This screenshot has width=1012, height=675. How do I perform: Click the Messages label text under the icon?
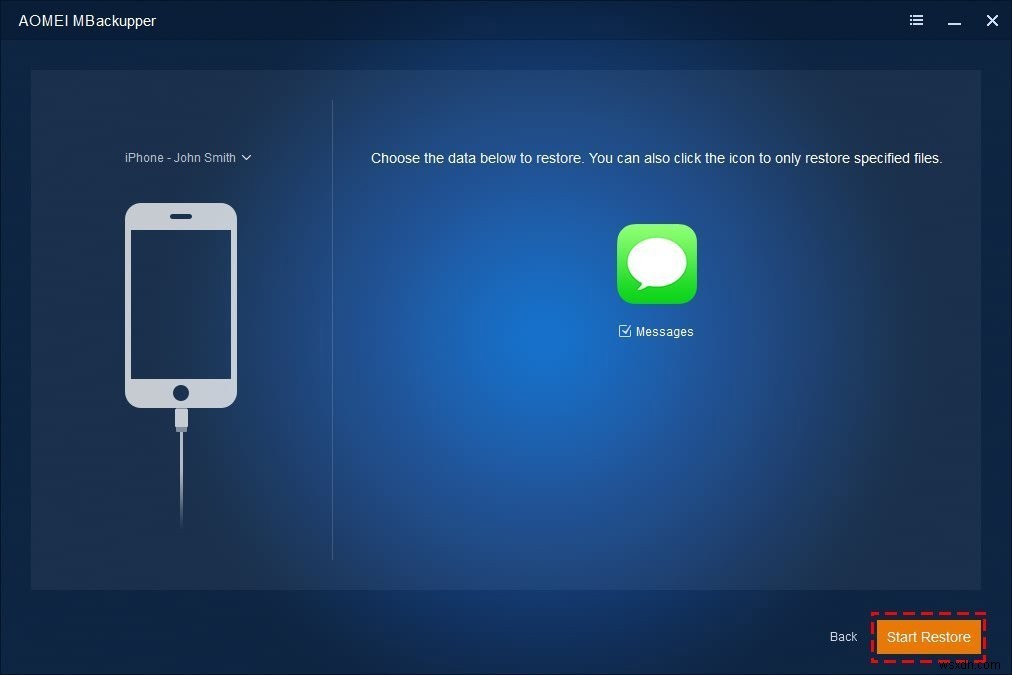pos(664,331)
